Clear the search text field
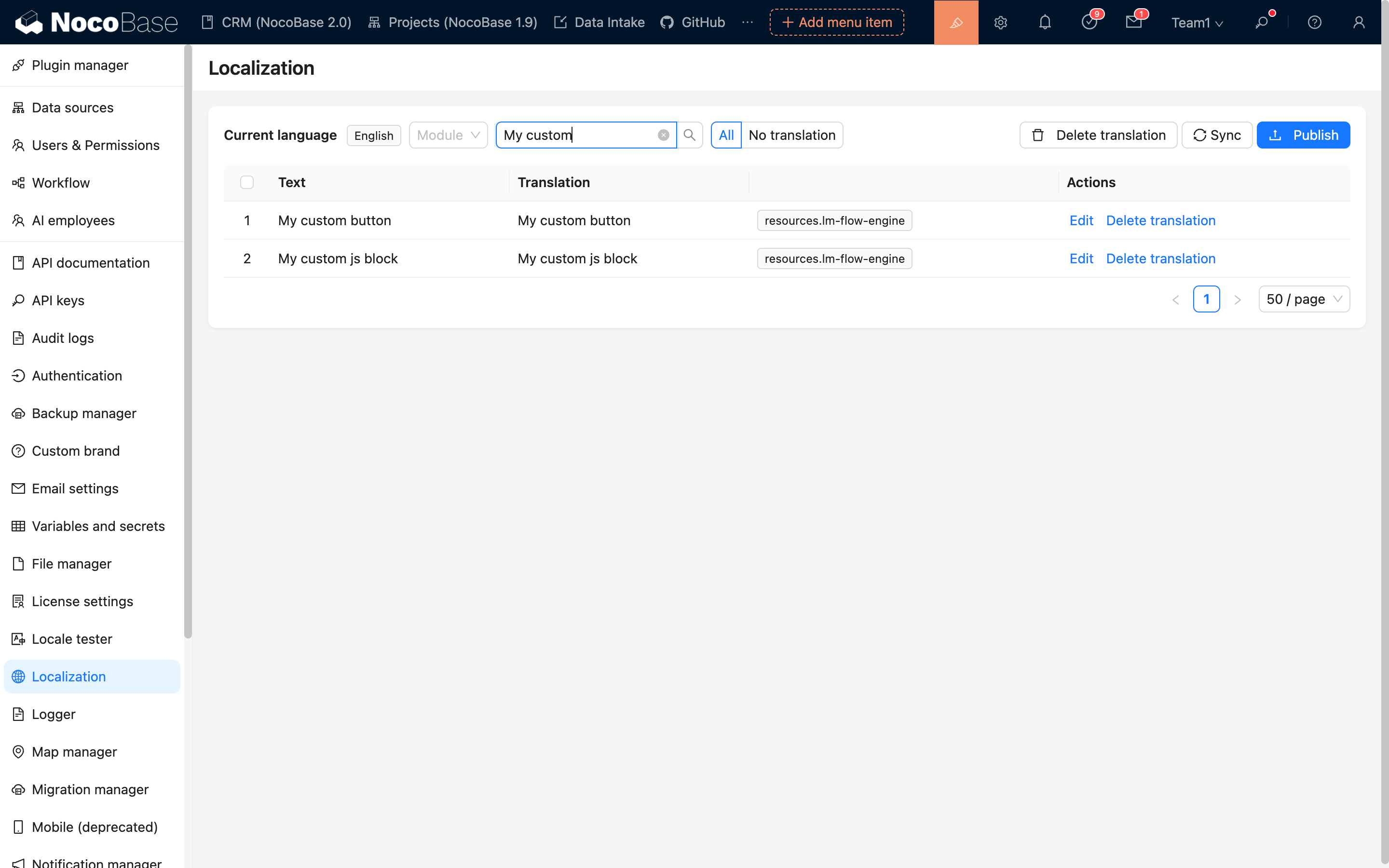The height and width of the screenshot is (868, 1389). coord(663,135)
